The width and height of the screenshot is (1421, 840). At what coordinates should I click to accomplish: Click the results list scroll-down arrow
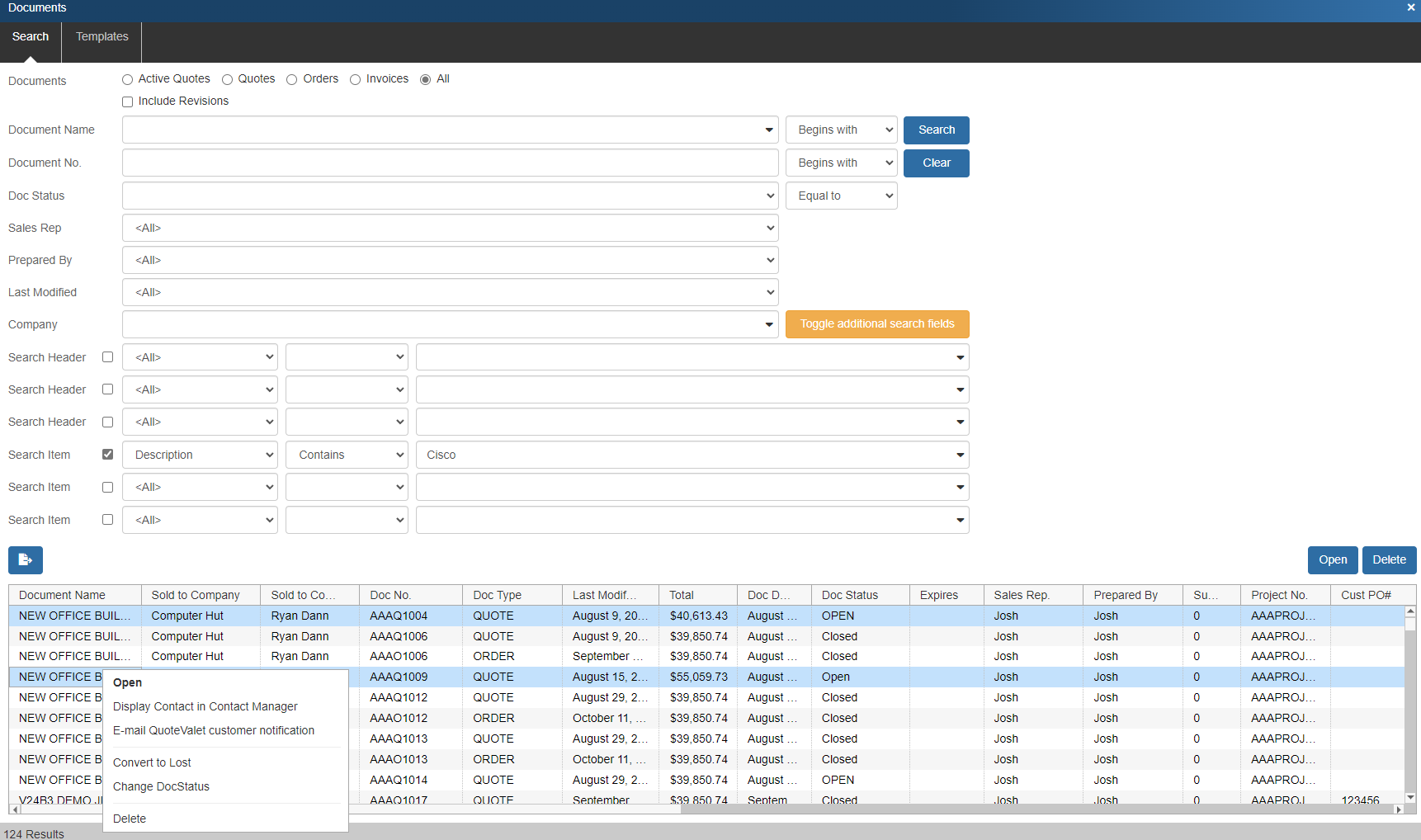(x=1410, y=797)
